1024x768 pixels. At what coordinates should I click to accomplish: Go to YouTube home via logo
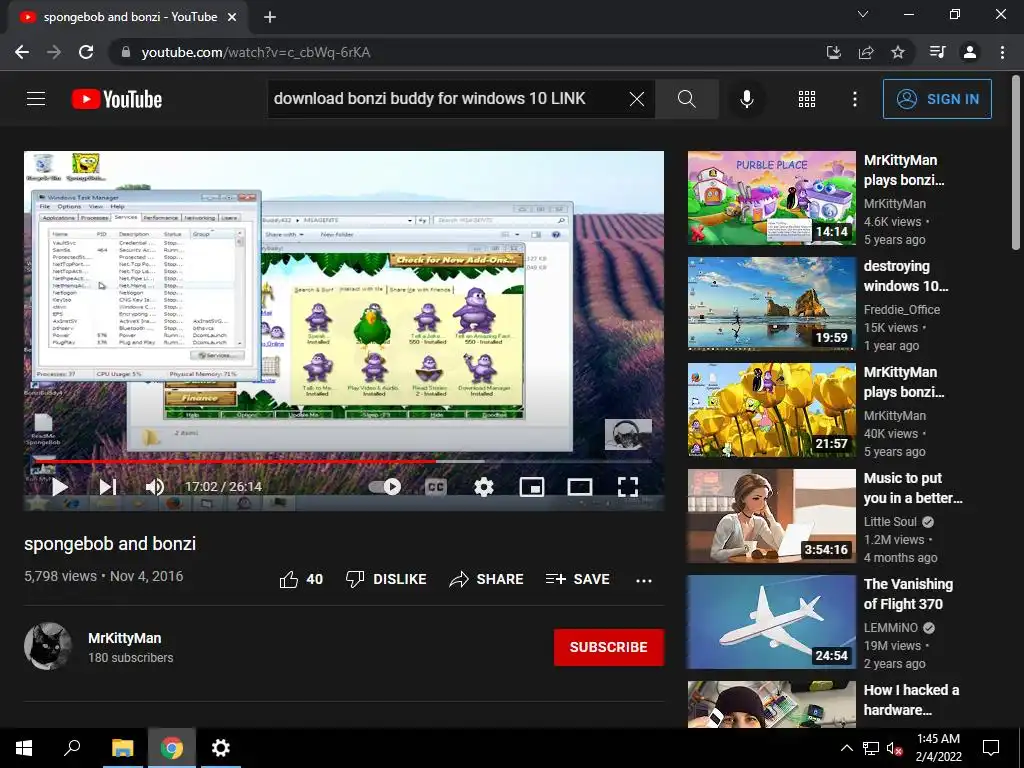pyautogui.click(x=117, y=99)
